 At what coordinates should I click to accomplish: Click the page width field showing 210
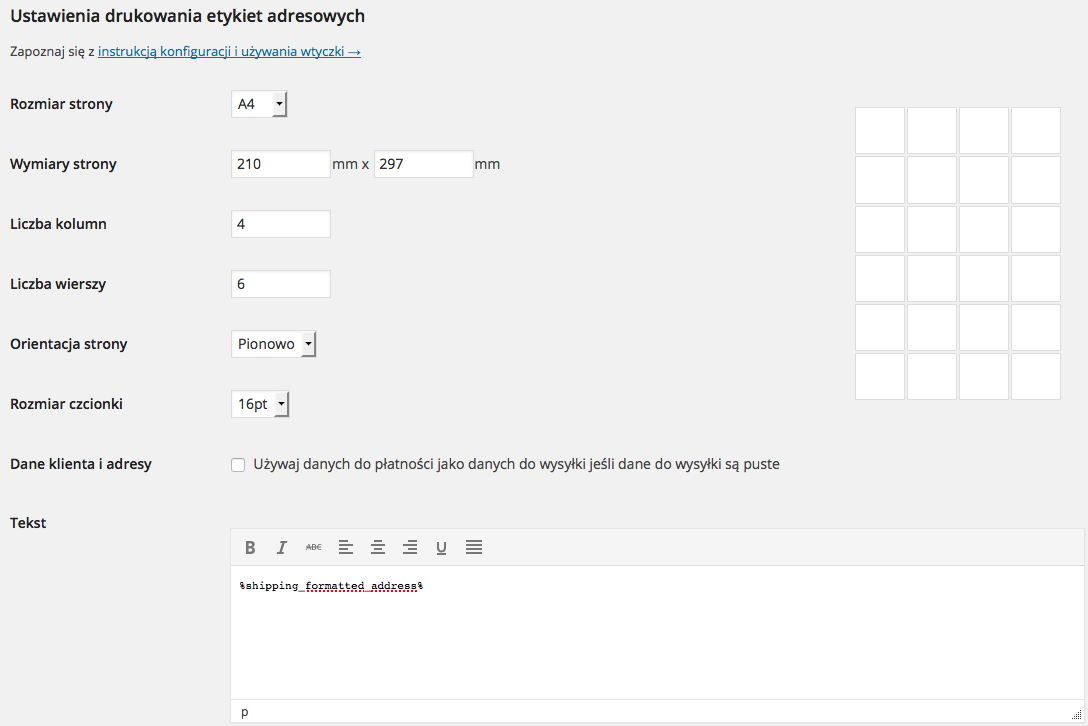(280, 164)
